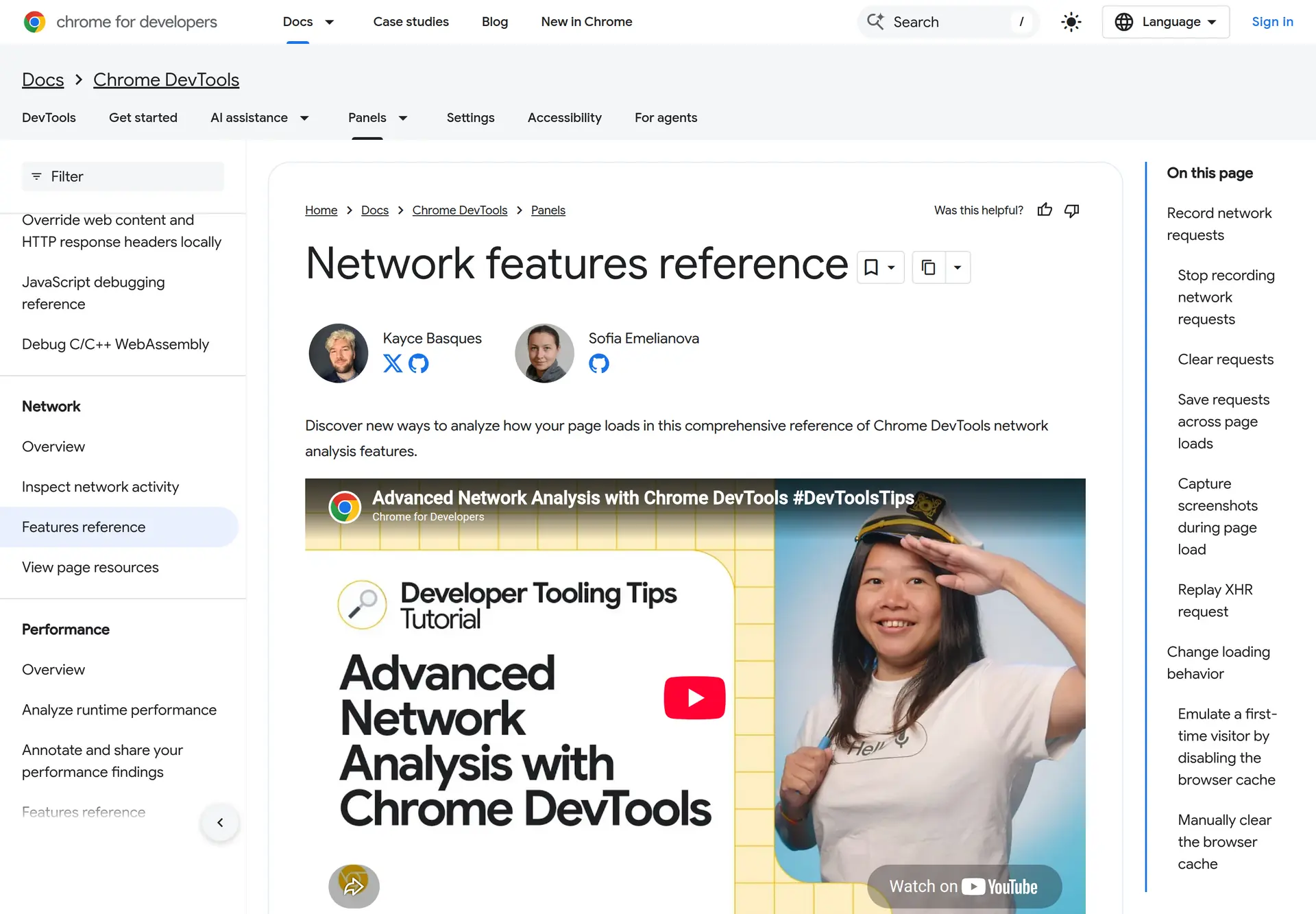Click the sidebar Filter field

[x=123, y=177]
